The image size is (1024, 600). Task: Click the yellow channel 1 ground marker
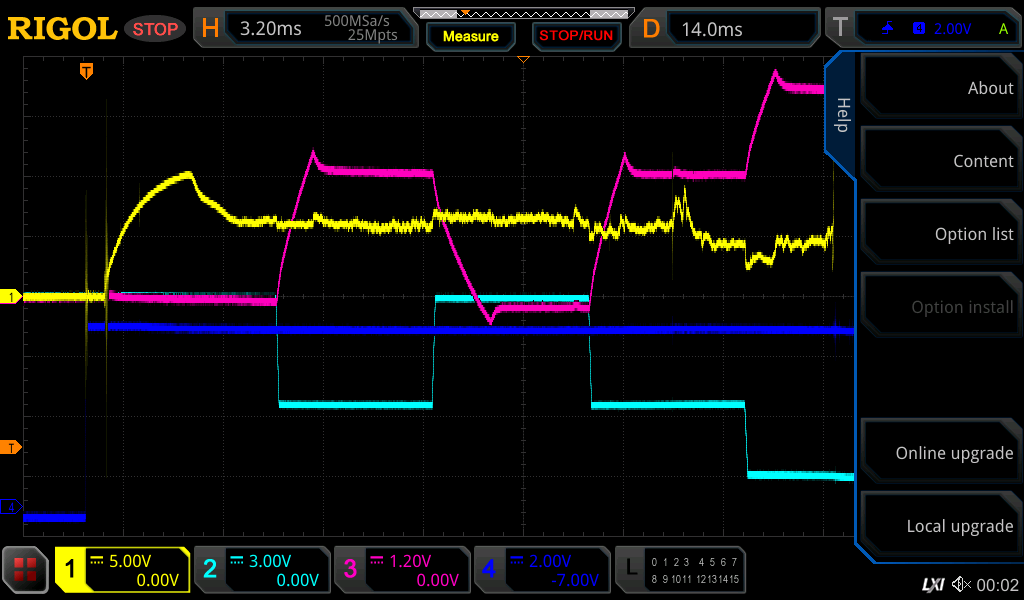point(12,297)
